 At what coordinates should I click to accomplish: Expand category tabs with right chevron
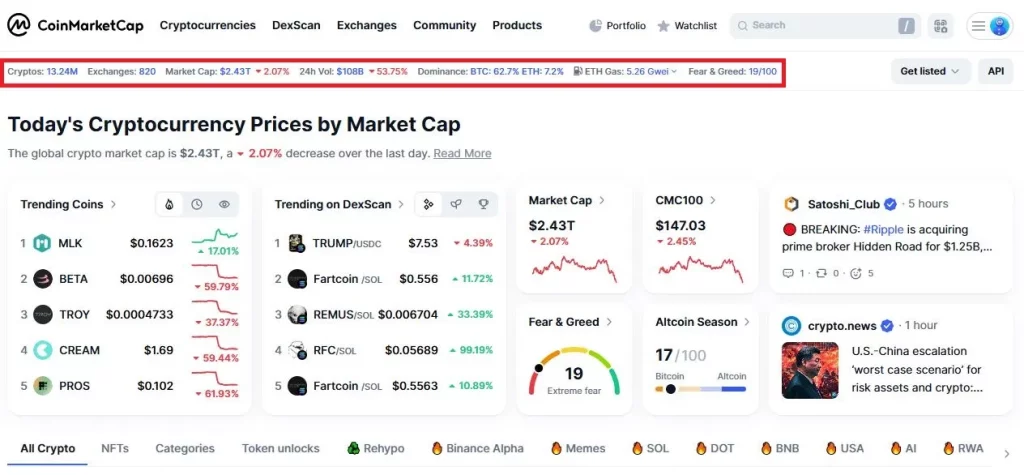[x=1006, y=453]
